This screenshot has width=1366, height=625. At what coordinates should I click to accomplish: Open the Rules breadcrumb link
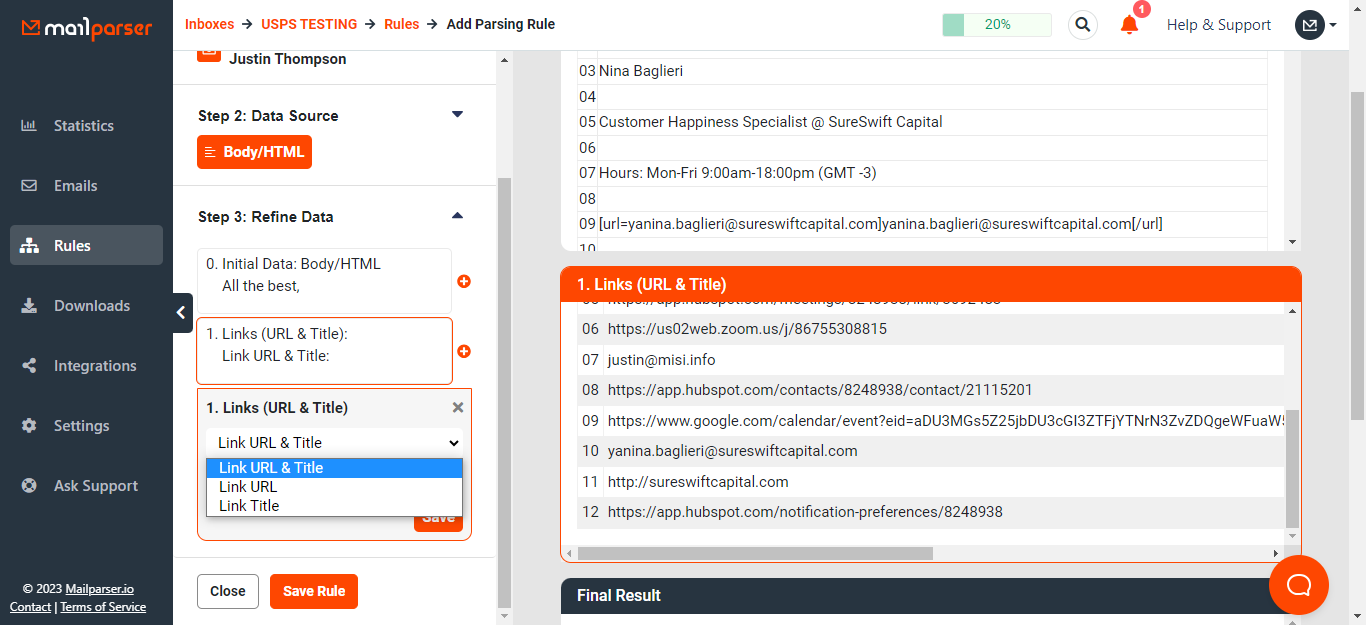tap(402, 24)
